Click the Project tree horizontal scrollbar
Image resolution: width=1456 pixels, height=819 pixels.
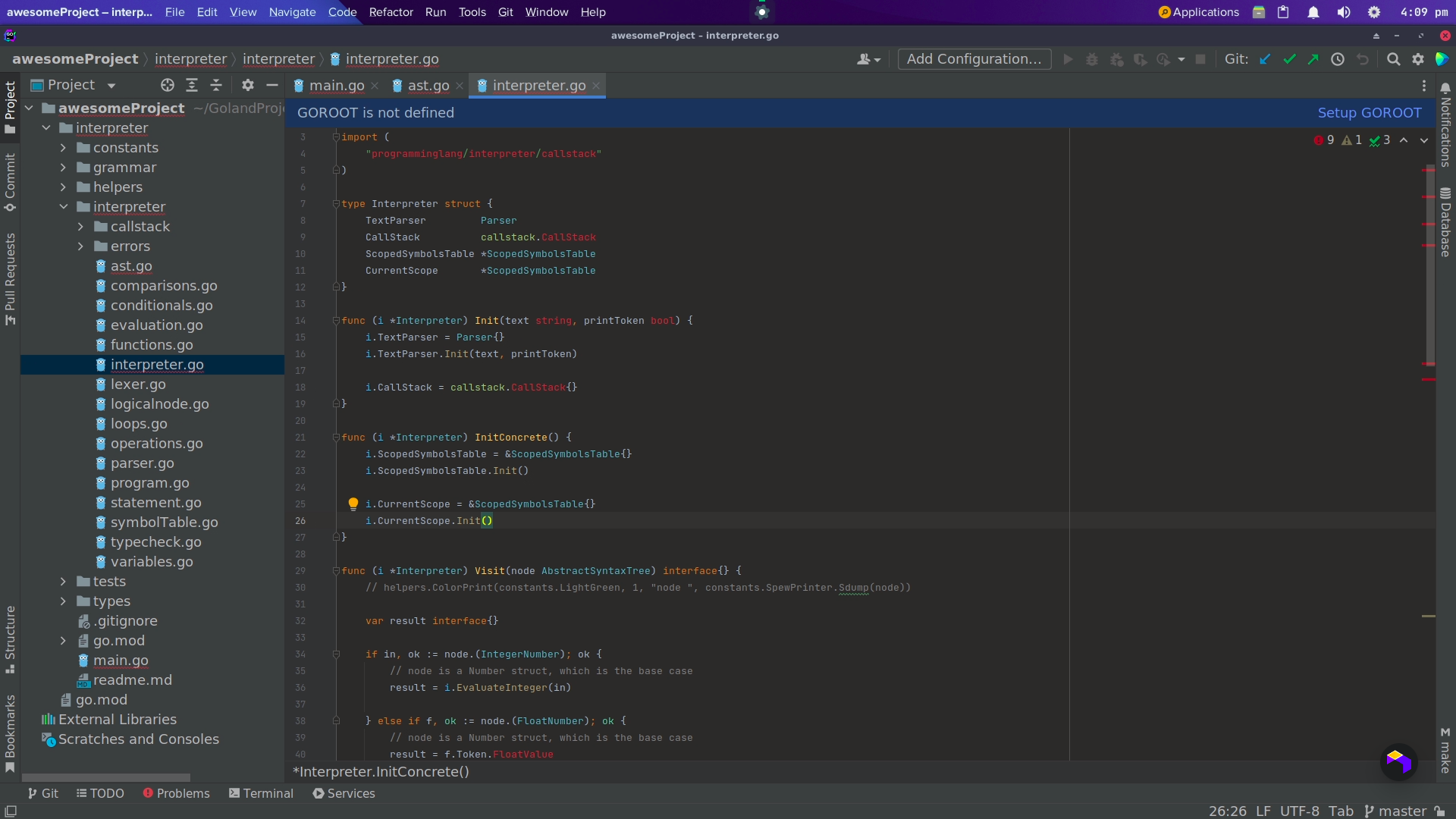click(x=106, y=777)
